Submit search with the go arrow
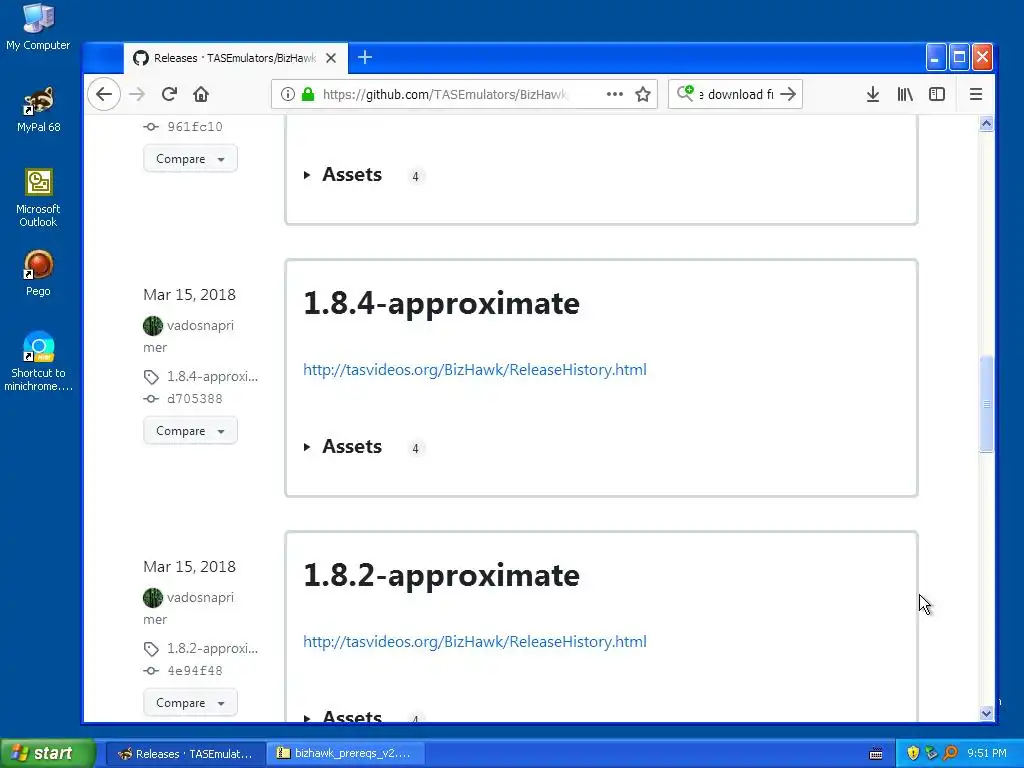The image size is (1024, 768). pos(788,94)
